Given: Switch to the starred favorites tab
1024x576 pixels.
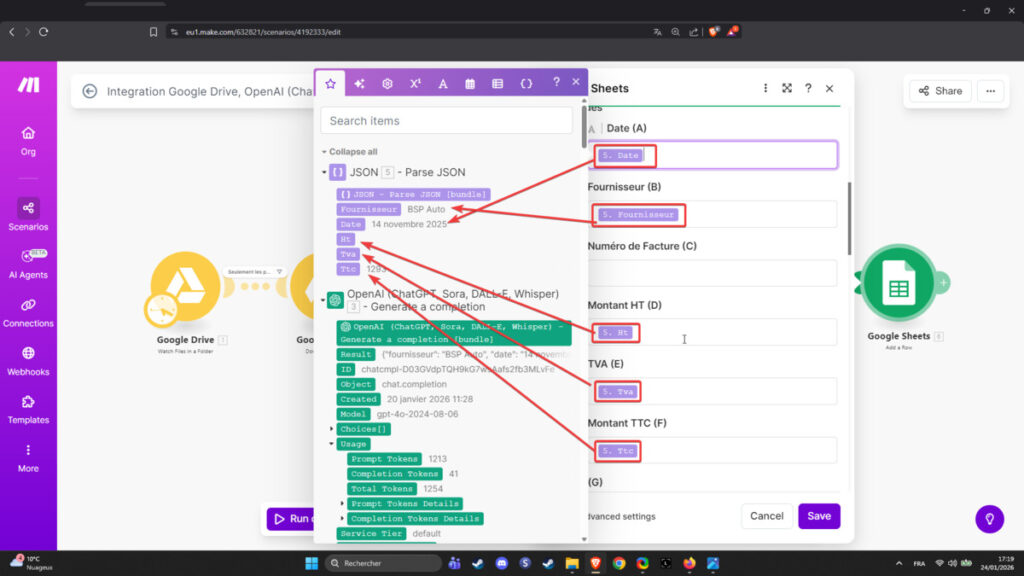Looking at the screenshot, I should 330,84.
